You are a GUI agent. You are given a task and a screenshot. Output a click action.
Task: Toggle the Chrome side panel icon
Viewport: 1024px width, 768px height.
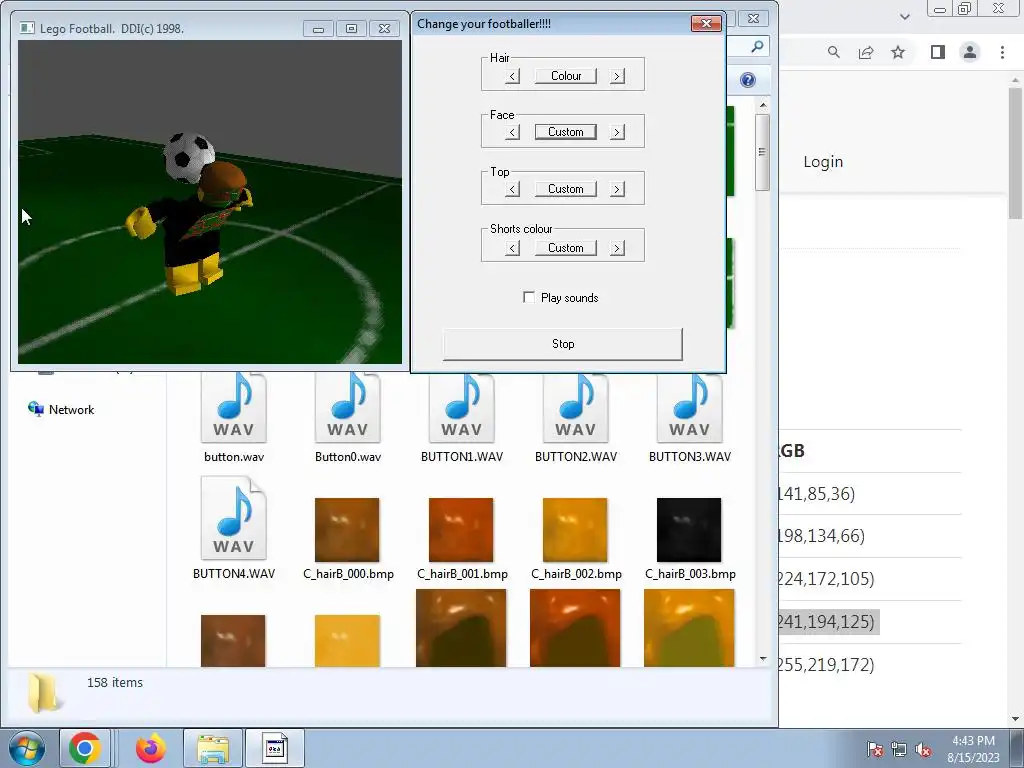[938, 52]
